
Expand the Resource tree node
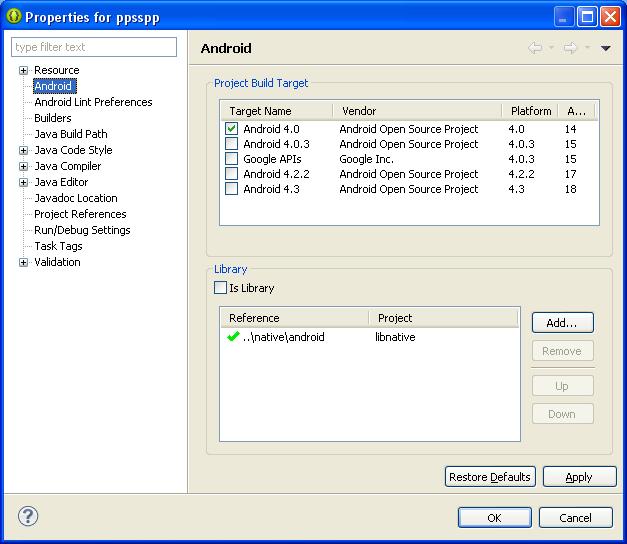(x=23, y=70)
